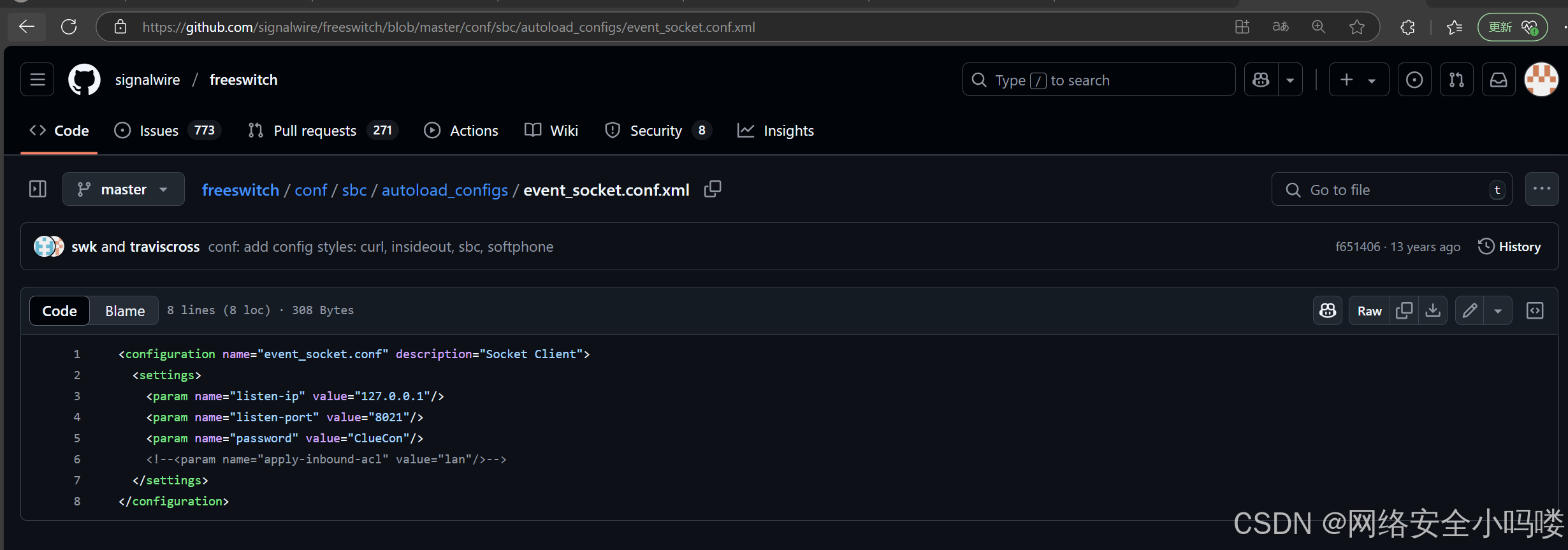The width and height of the screenshot is (1568, 550).
Task: Open browser extensions puzzle icon
Action: [x=1407, y=27]
